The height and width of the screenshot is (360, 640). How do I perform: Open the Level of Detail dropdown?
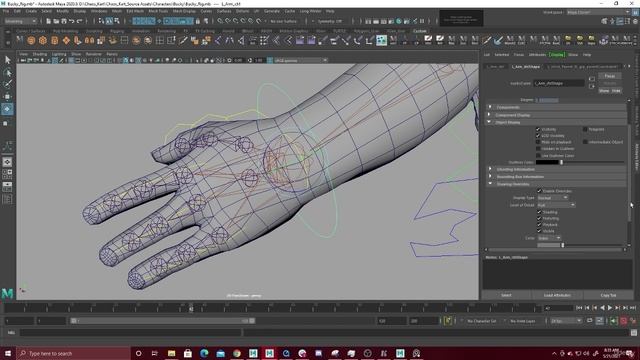[x=556, y=205]
